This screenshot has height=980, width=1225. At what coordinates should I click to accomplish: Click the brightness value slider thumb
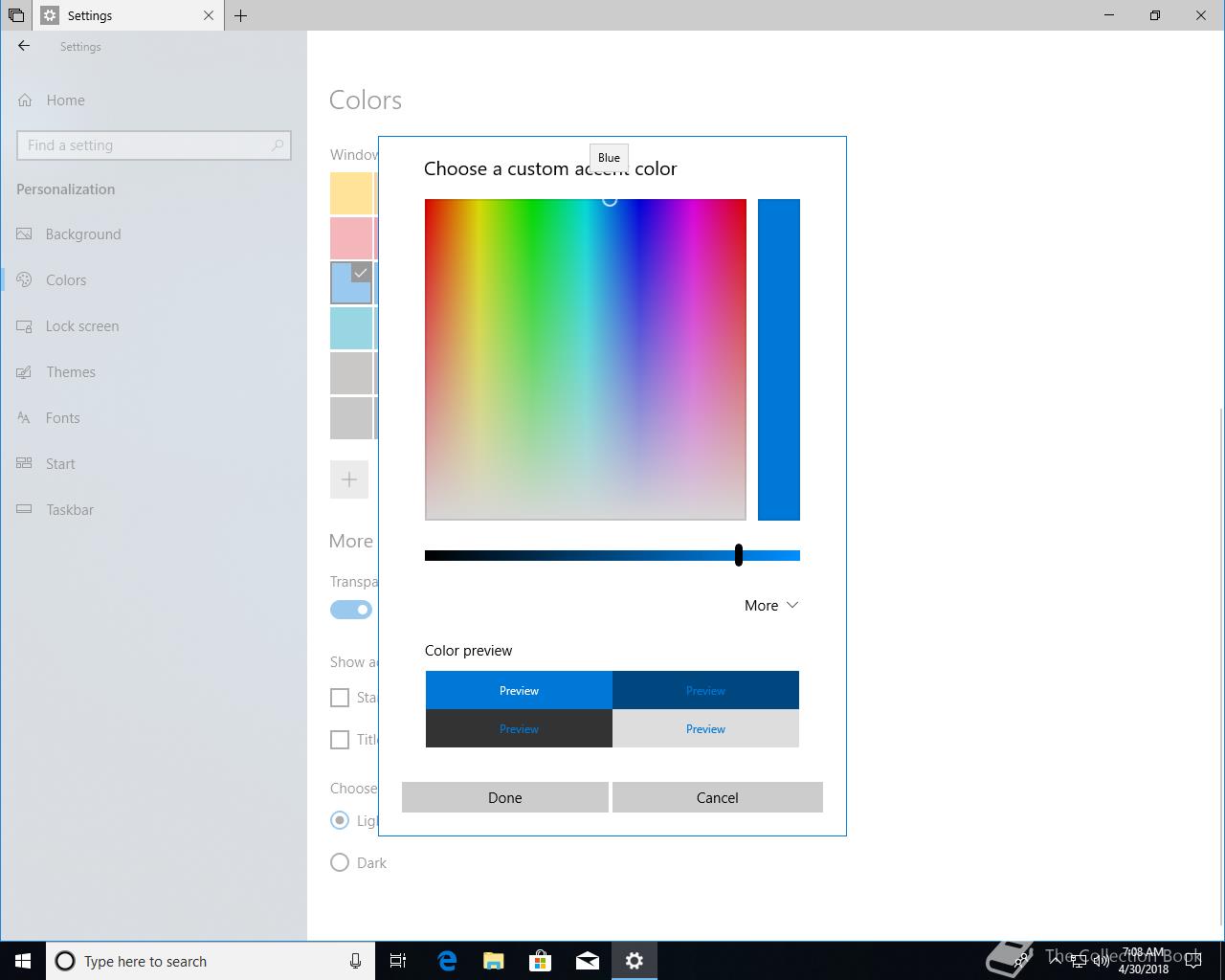pos(739,555)
